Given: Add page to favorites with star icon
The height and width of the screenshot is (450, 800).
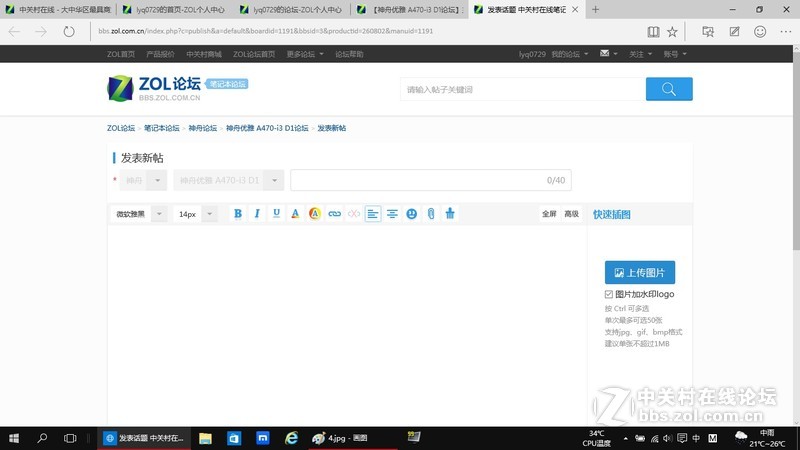Looking at the screenshot, I should pyautogui.click(x=672, y=32).
